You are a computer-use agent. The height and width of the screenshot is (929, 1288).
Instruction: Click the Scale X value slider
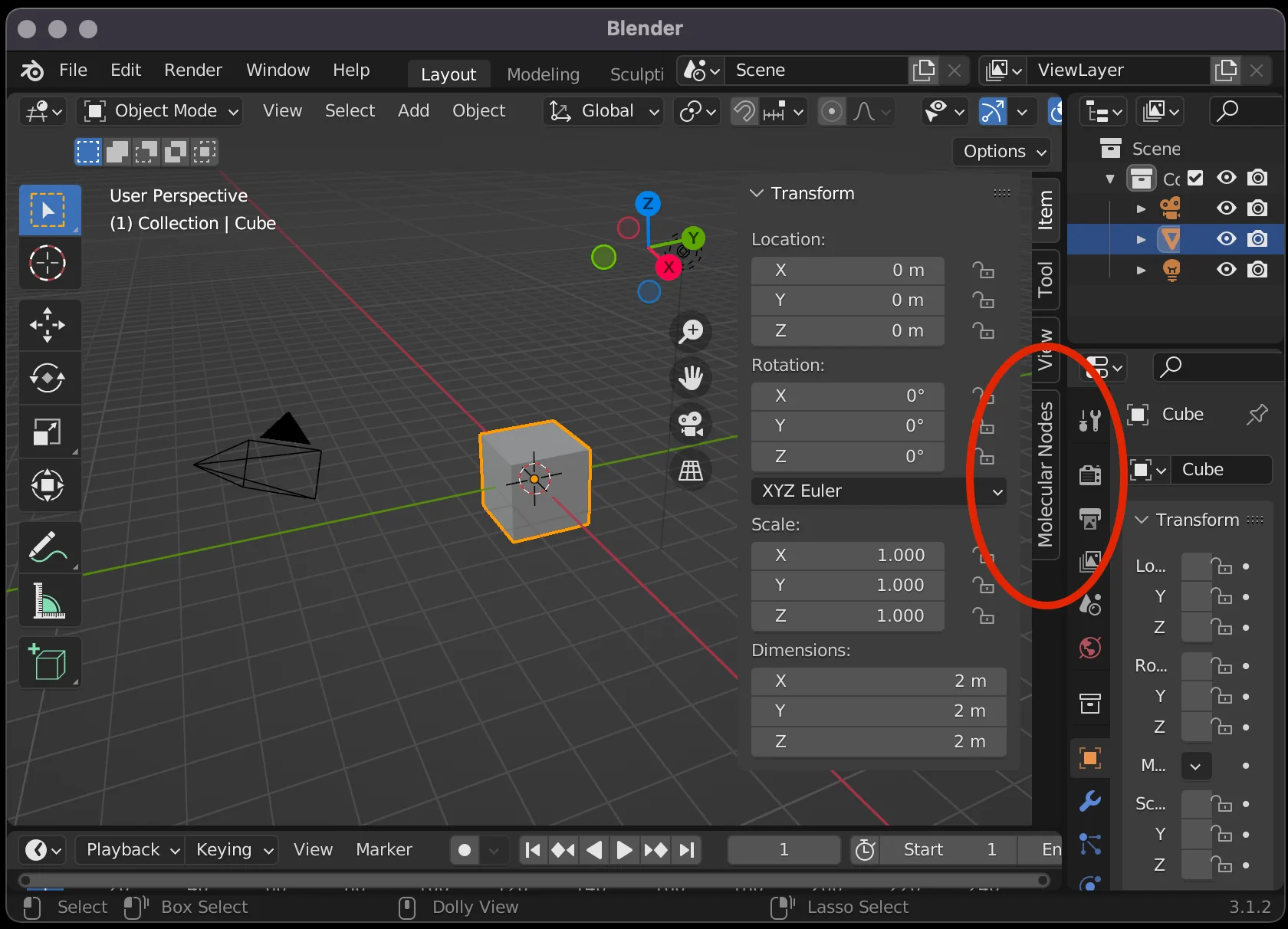[x=848, y=555]
